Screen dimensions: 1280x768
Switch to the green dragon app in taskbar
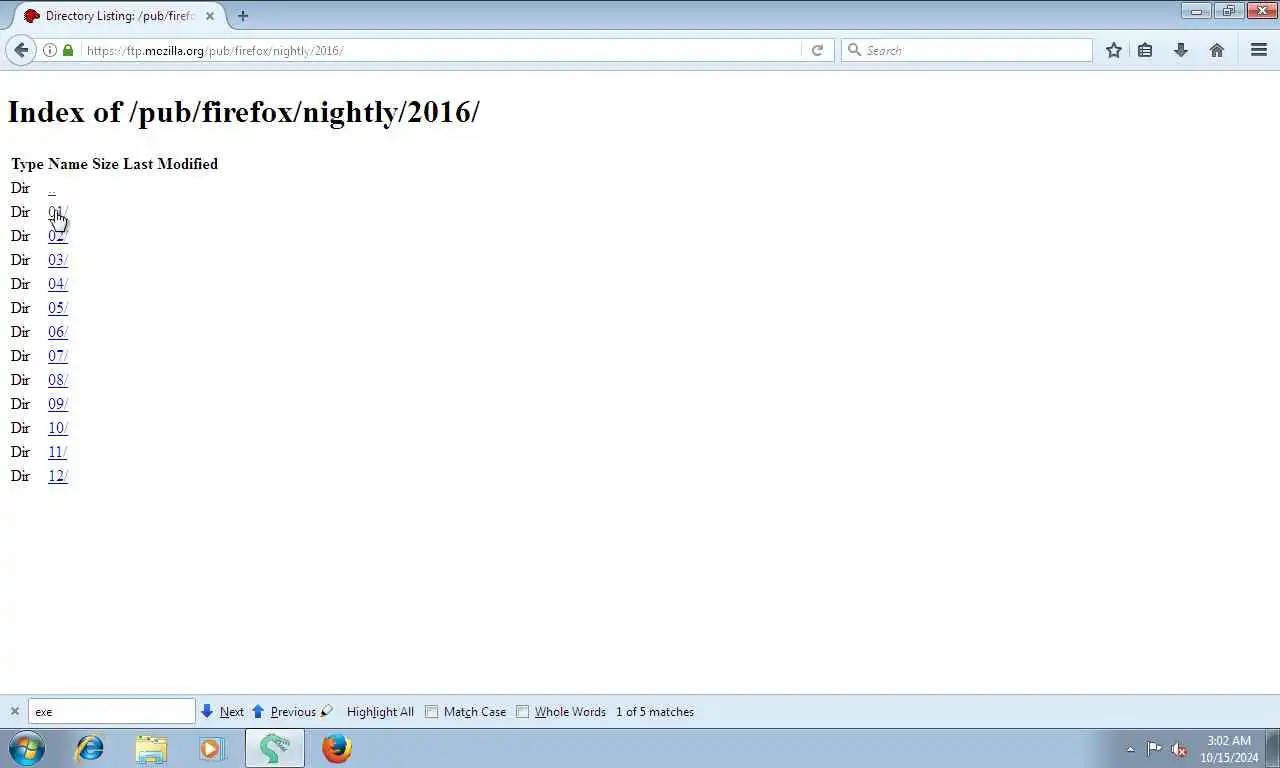(275, 748)
